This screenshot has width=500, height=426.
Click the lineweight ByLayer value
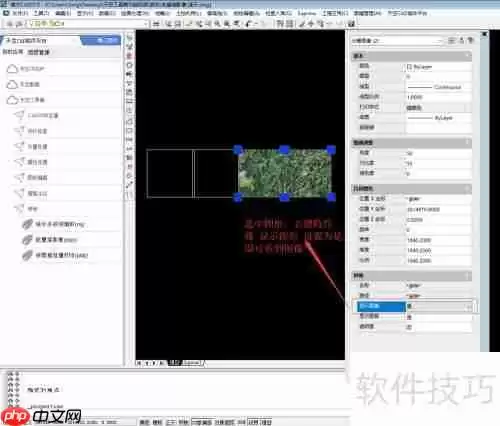coord(439,118)
